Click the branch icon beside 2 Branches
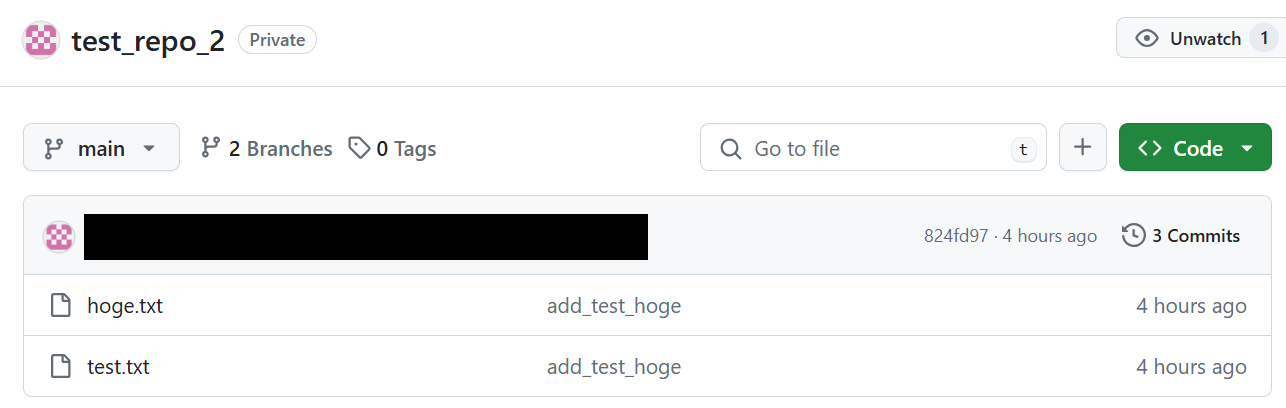The image size is (1286, 408). [x=210, y=148]
